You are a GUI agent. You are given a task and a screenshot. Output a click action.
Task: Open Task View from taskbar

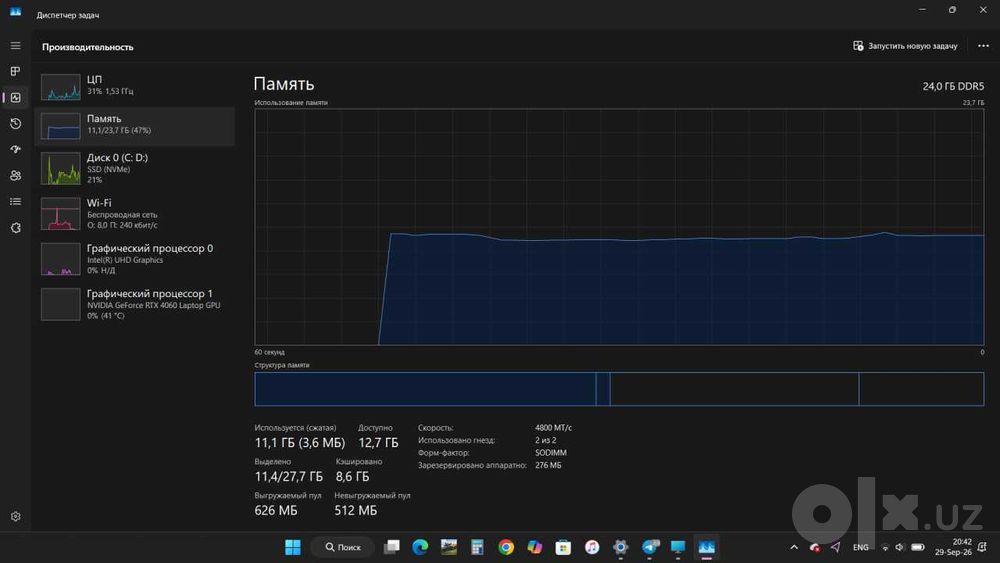pyautogui.click(x=392, y=547)
